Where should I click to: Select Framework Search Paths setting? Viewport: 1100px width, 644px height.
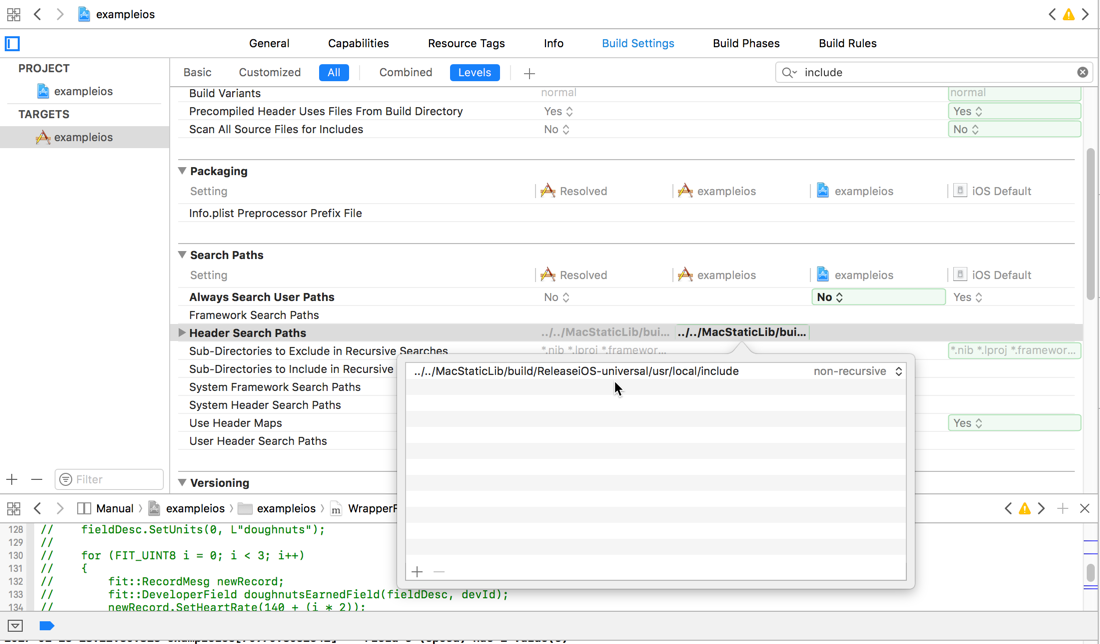(254, 316)
